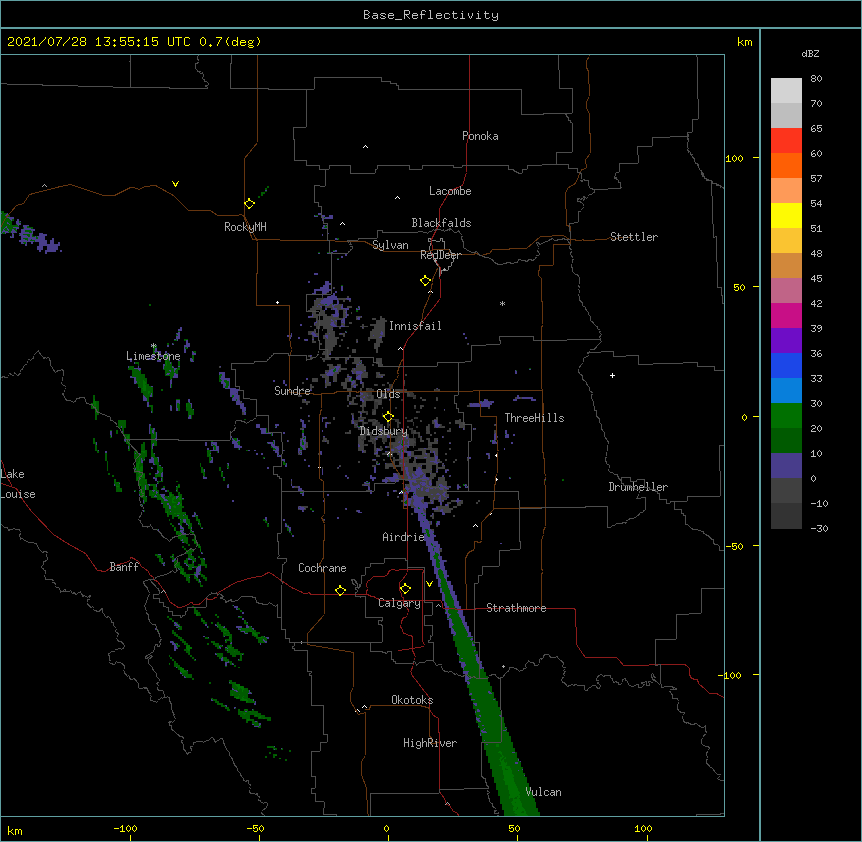Click the white asterisk marker above Limestone
862x842 pixels.
(154, 346)
